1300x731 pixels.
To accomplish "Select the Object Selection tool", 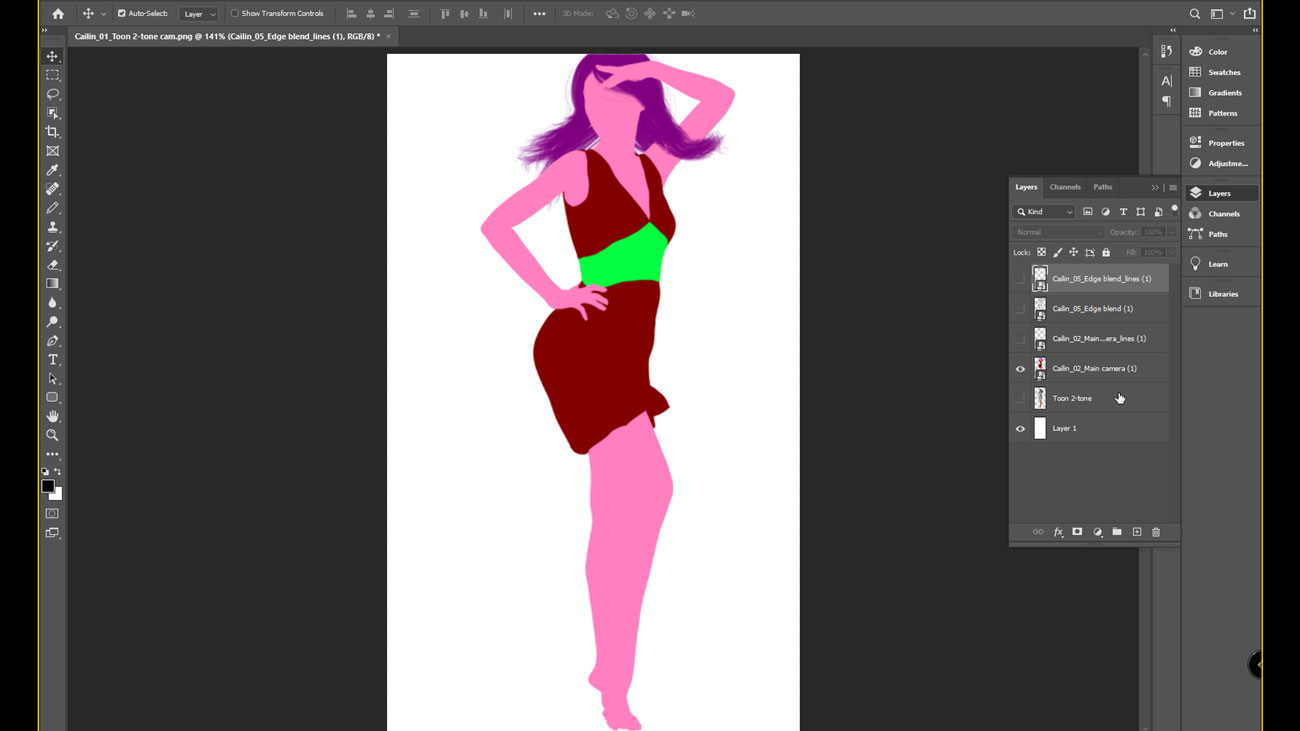I will pos(53,113).
